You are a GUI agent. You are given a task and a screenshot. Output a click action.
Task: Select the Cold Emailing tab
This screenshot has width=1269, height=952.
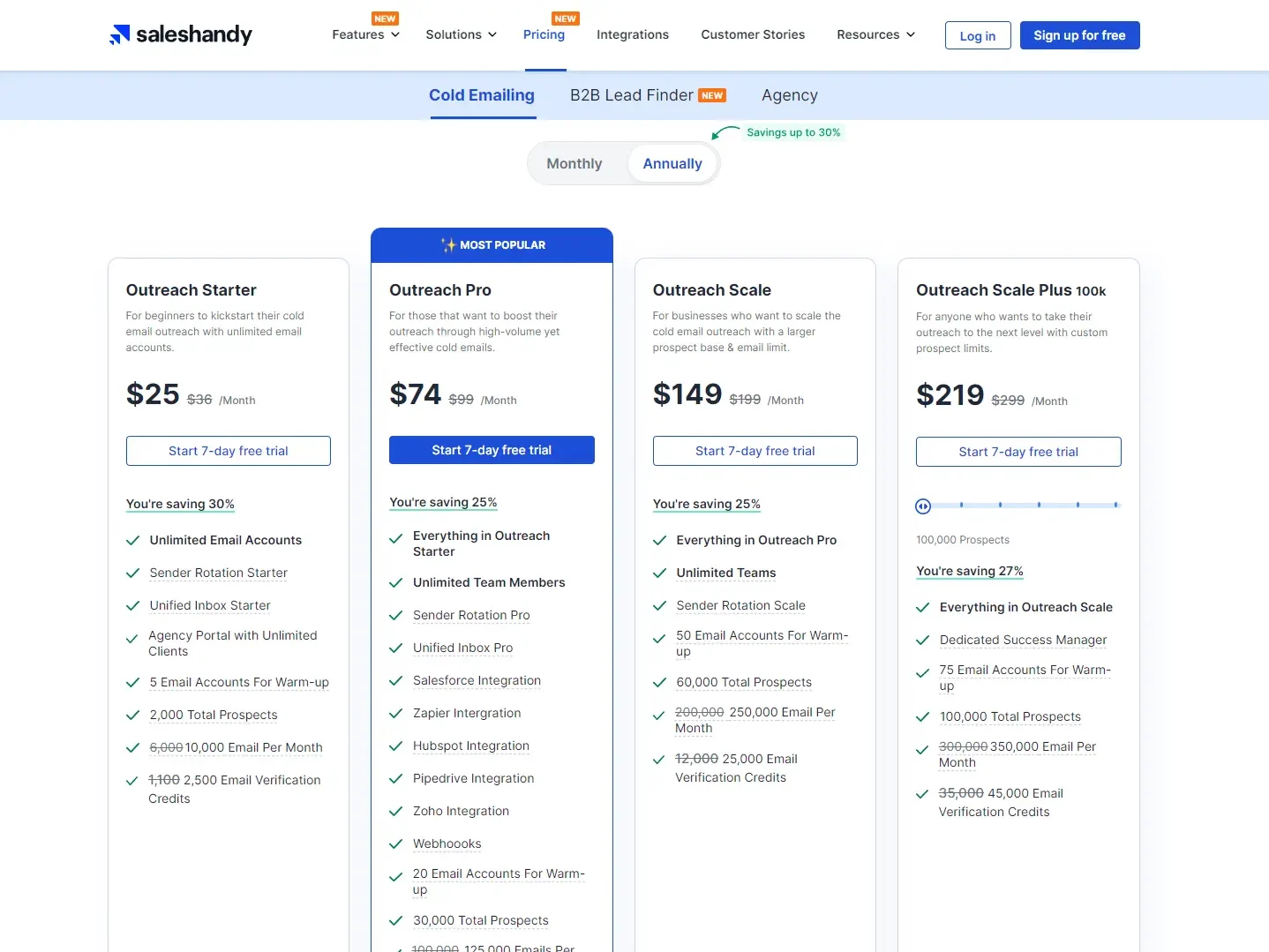[482, 95]
